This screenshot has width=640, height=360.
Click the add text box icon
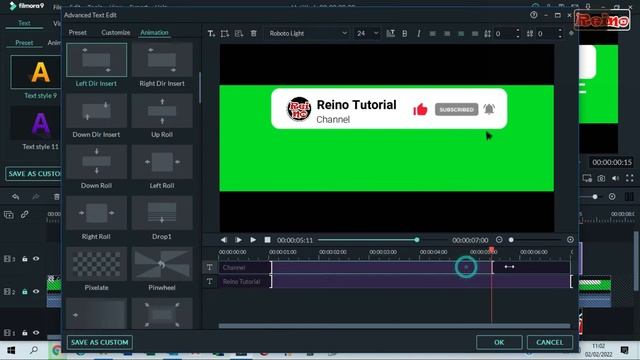click(x=225, y=33)
